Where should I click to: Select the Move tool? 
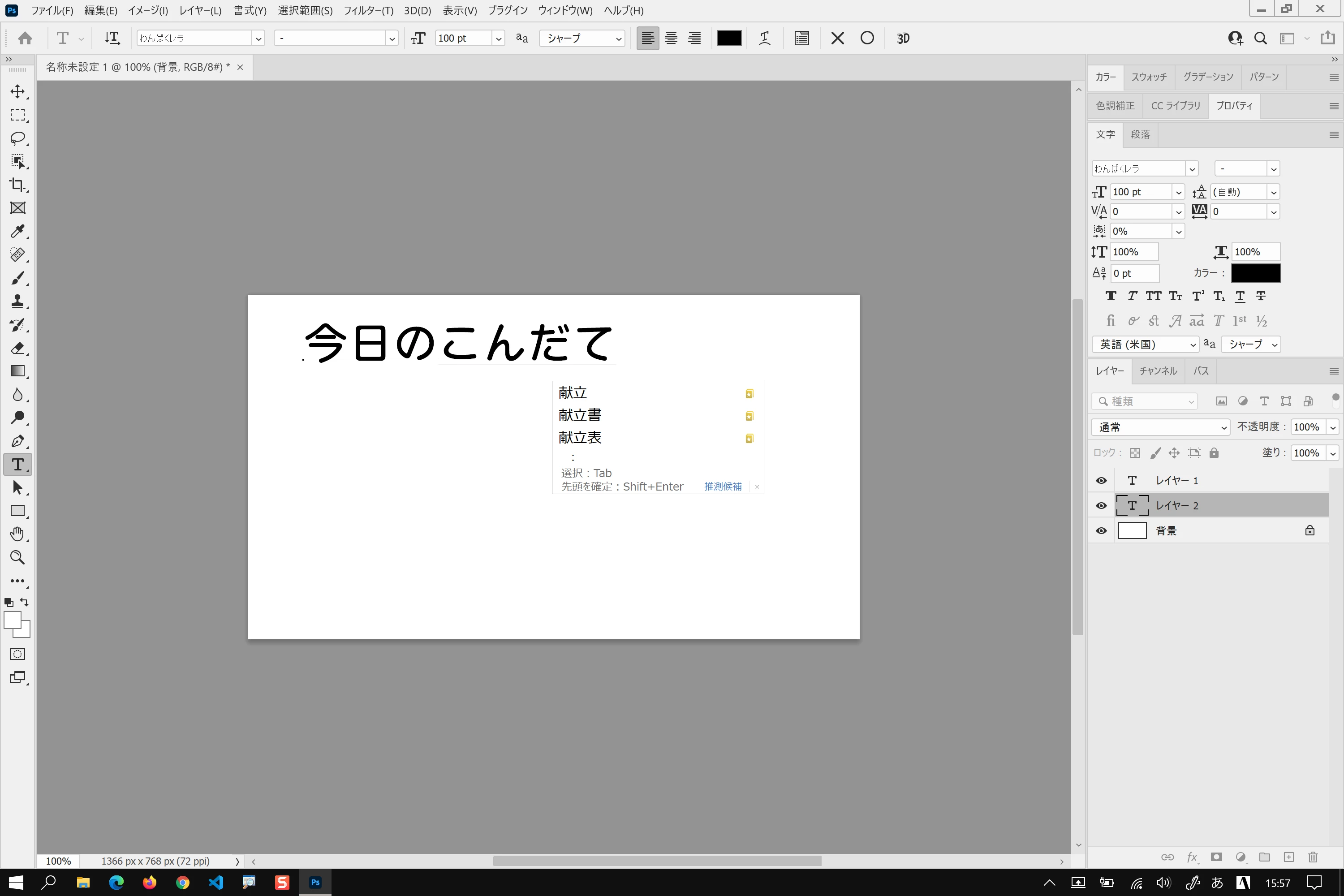18,91
